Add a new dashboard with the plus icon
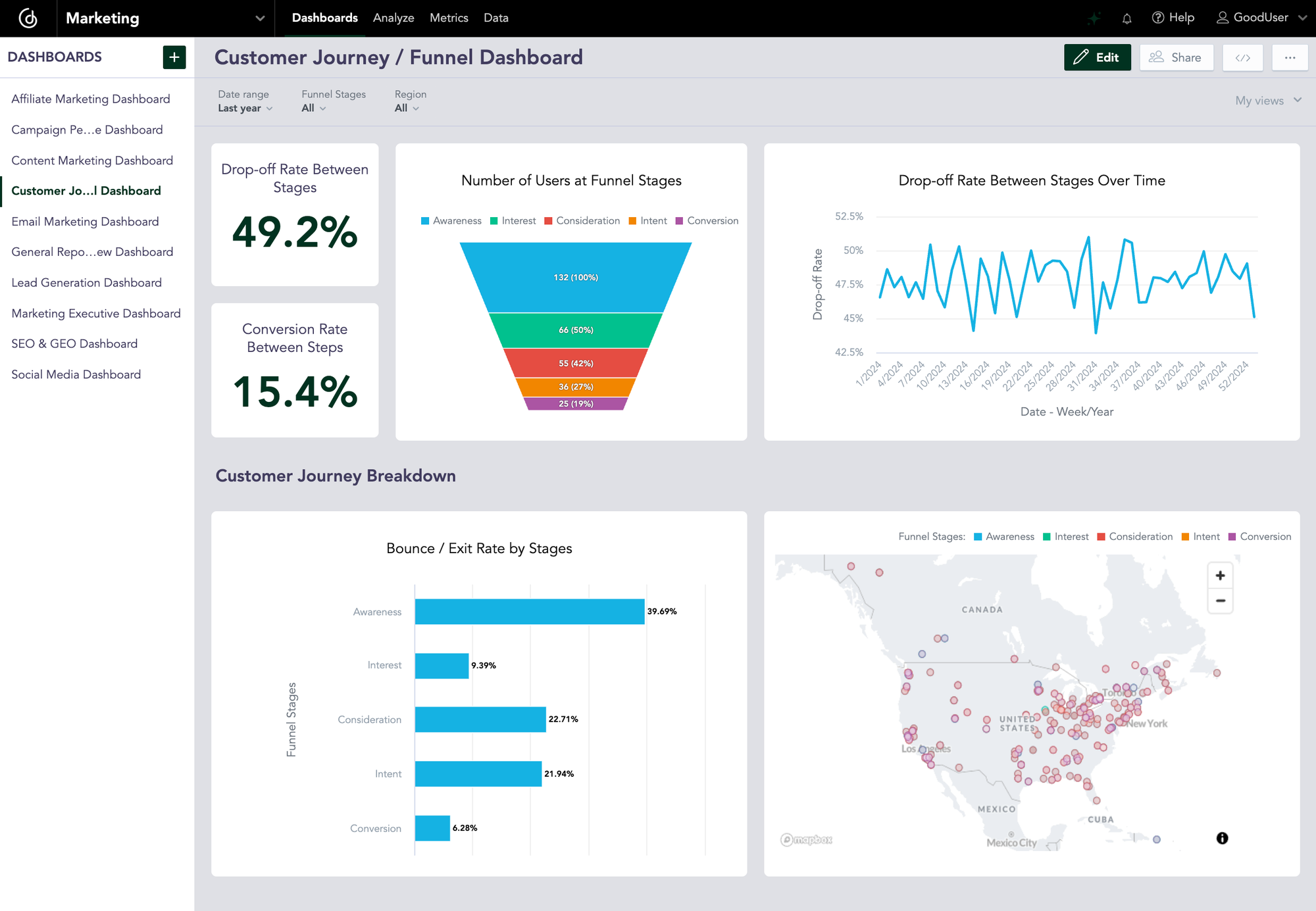This screenshot has width=1316, height=911. click(x=174, y=57)
